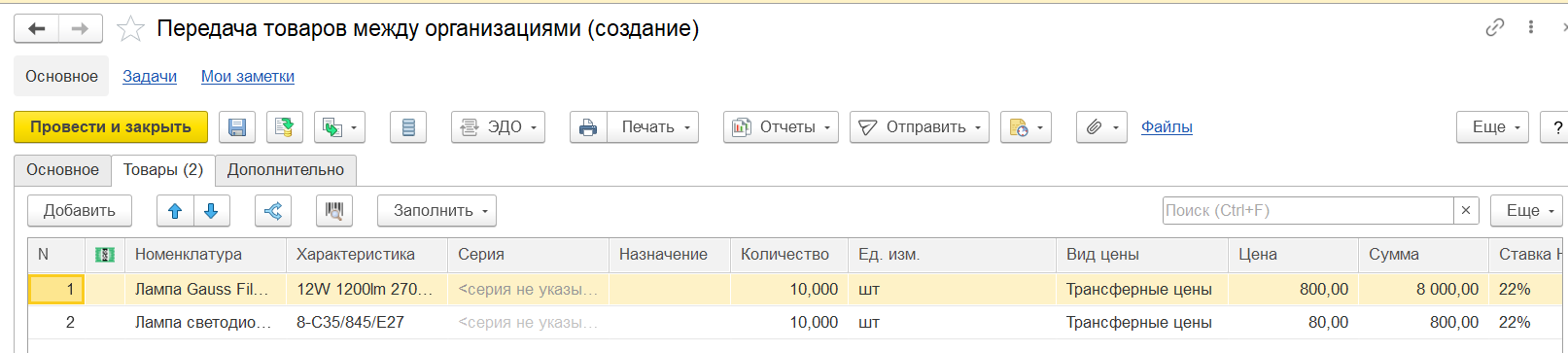Viewport: 1568px width, 353px height.
Task: Click the split row icon
Action: point(273,211)
